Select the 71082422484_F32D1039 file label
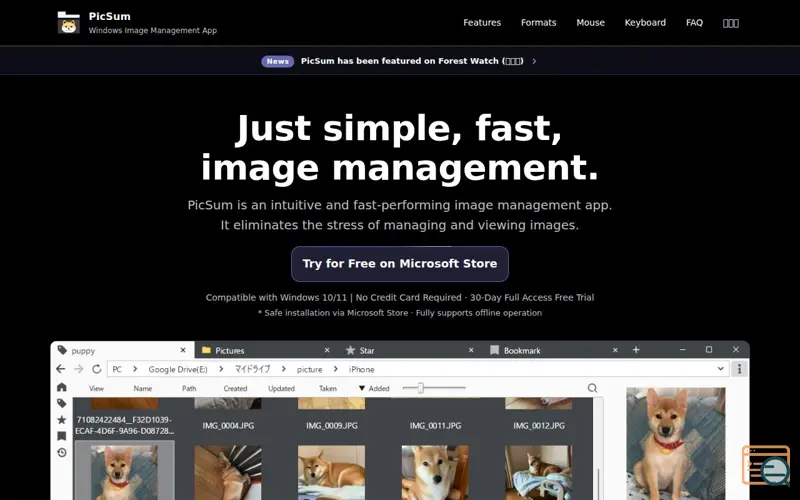Viewport: 800px width, 500px height. pyautogui.click(x=124, y=426)
